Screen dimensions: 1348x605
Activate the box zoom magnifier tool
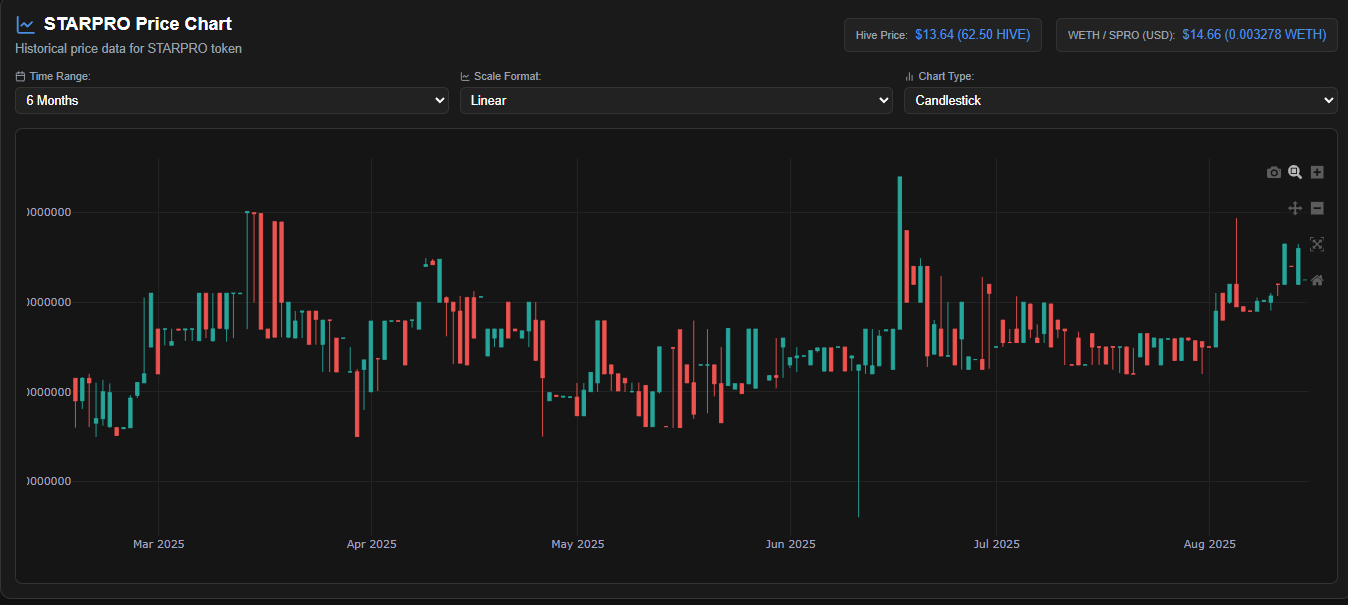point(1295,172)
